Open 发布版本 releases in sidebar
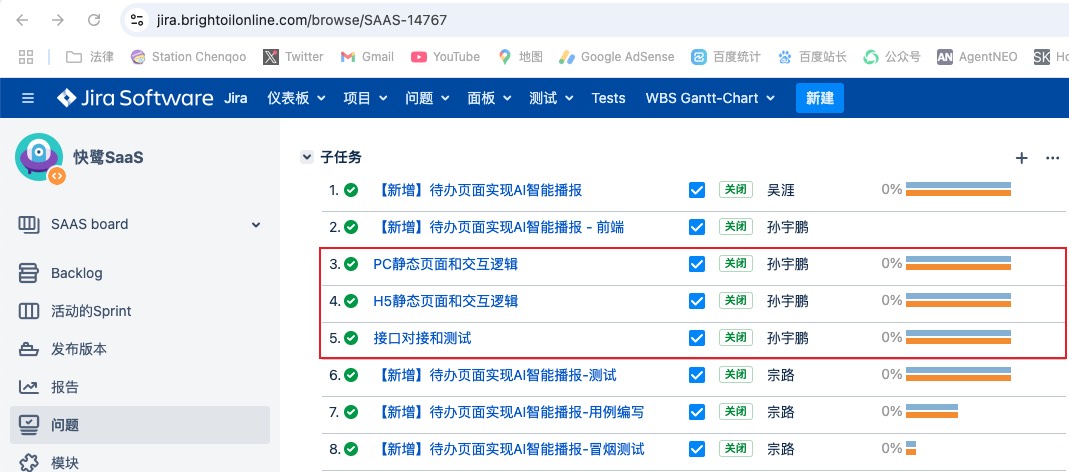 (x=78, y=349)
